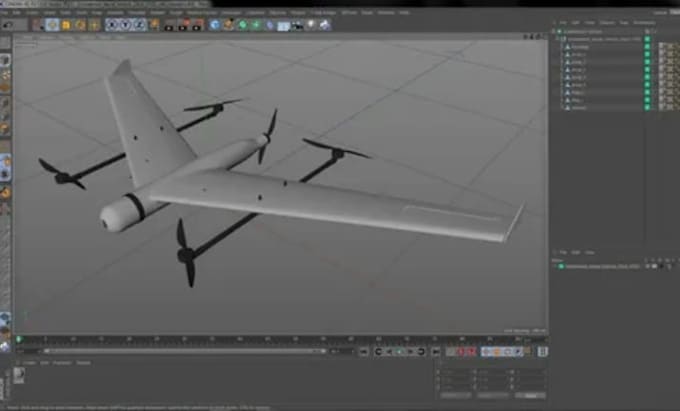Open the Camera object icon
This screenshot has height=411, width=680.
pyautogui.click(x=298, y=26)
